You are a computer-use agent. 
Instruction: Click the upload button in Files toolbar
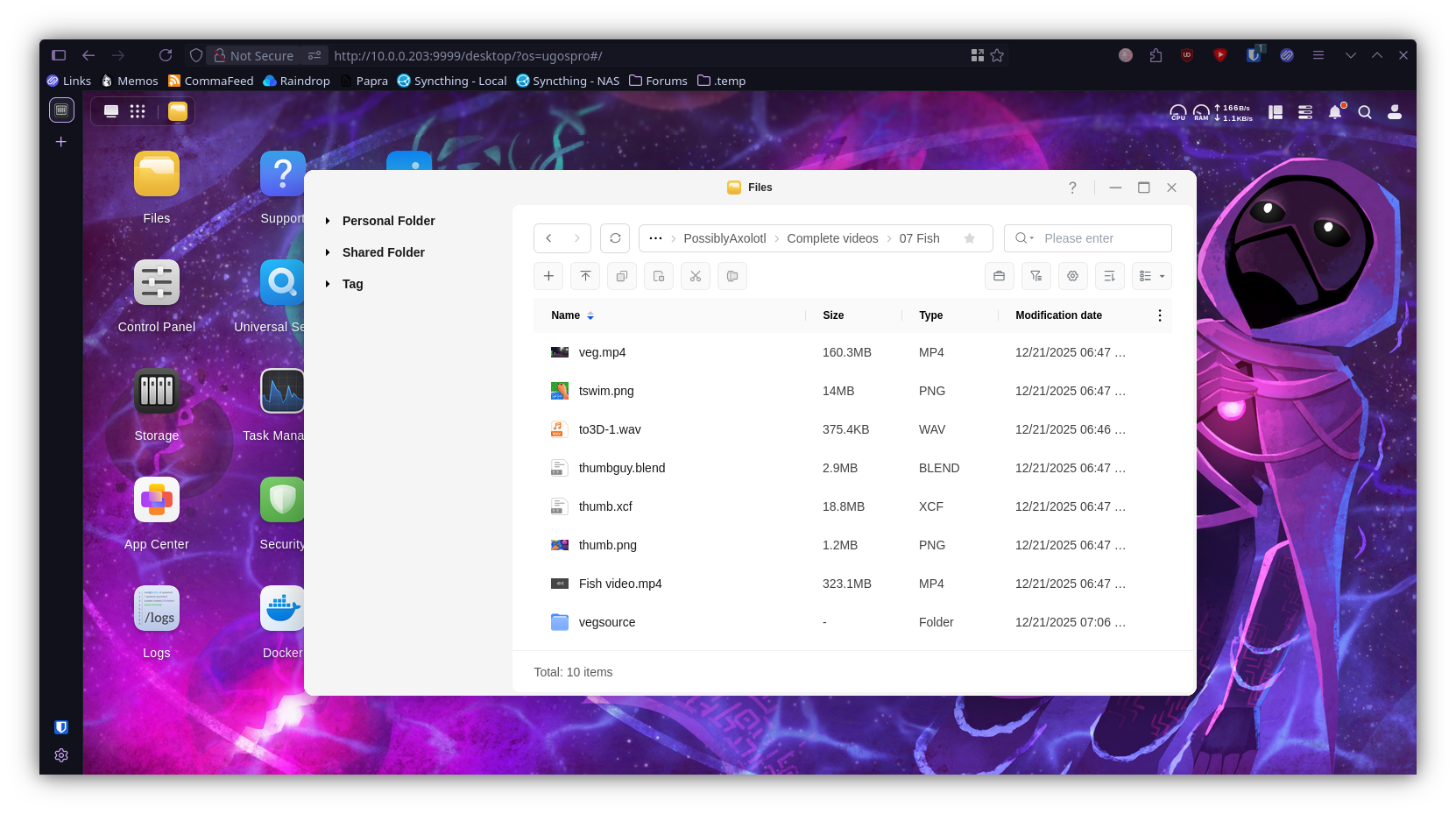click(x=585, y=276)
